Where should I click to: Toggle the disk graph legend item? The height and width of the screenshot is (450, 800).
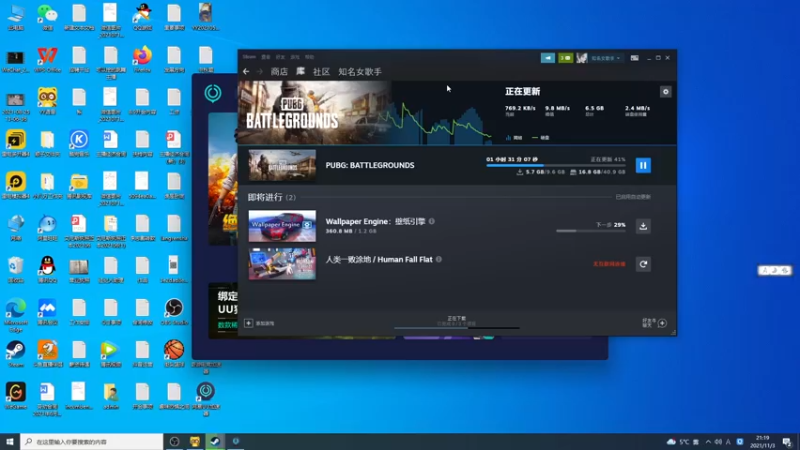(541, 138)
